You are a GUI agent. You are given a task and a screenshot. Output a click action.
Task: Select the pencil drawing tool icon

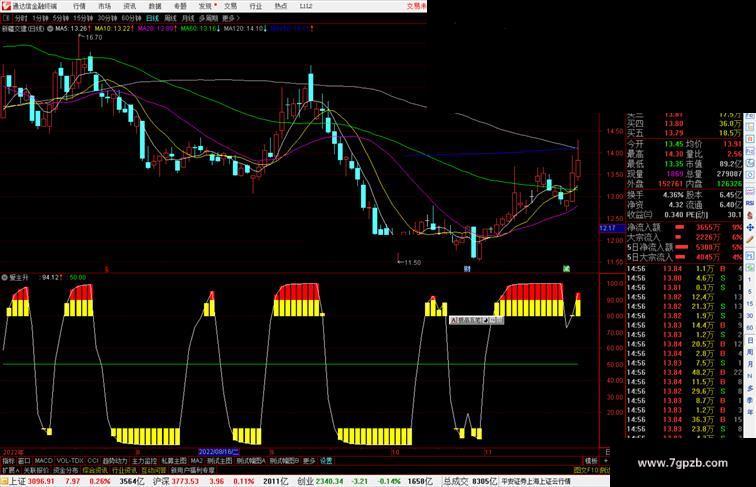click(750, 240)
